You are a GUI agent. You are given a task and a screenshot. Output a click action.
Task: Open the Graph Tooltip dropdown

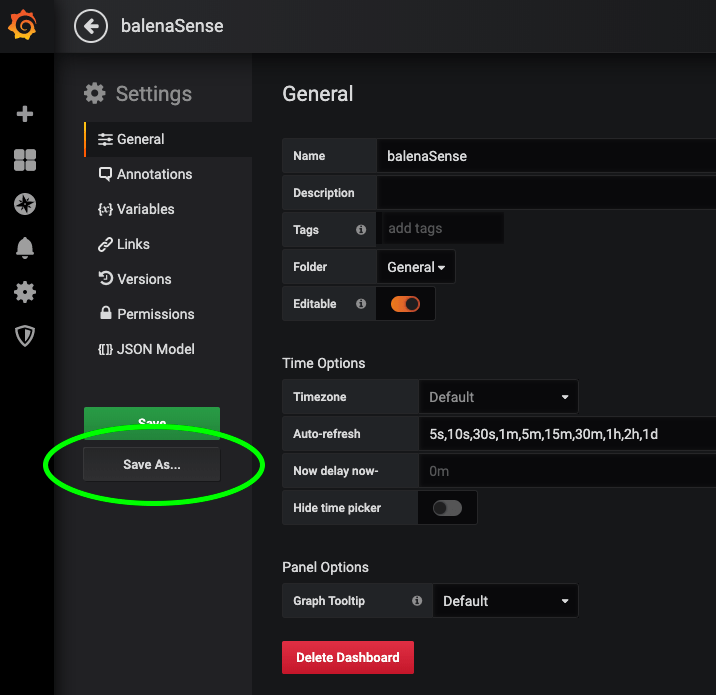coord(505,601)
